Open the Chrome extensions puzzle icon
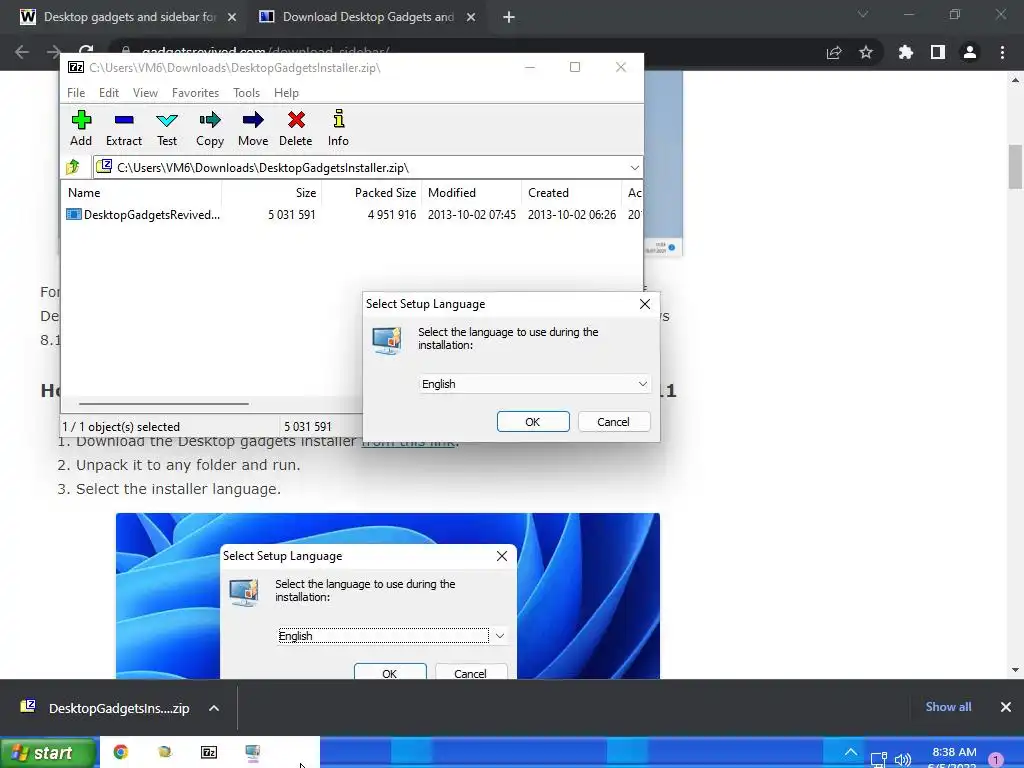Screen dimensions: 1024x768 (x=906, y=53)
